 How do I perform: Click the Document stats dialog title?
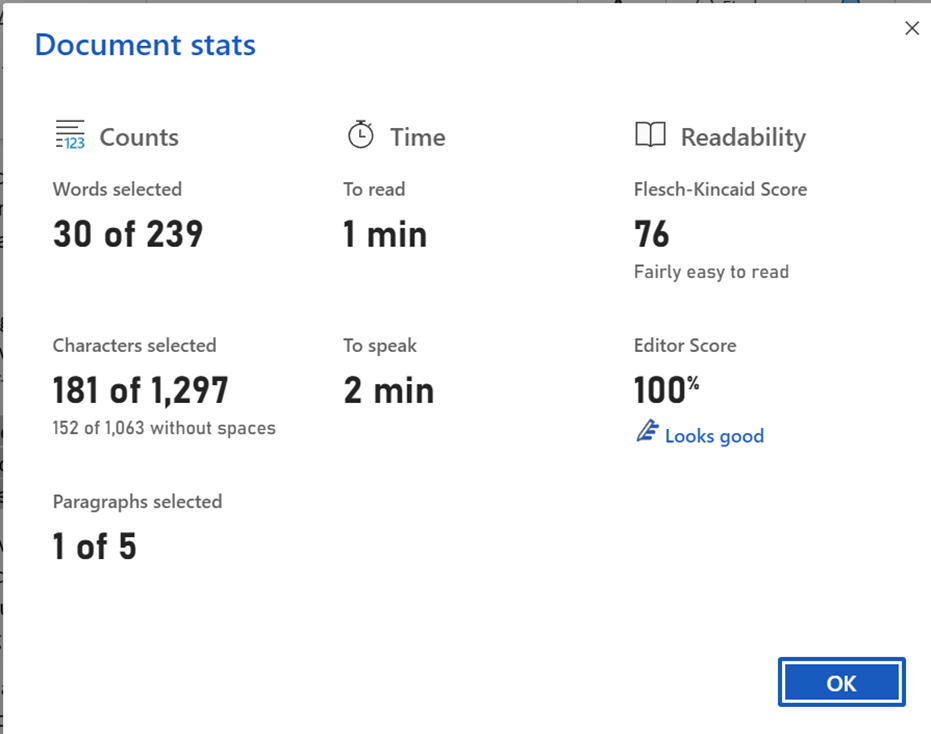tap(144, 44)
